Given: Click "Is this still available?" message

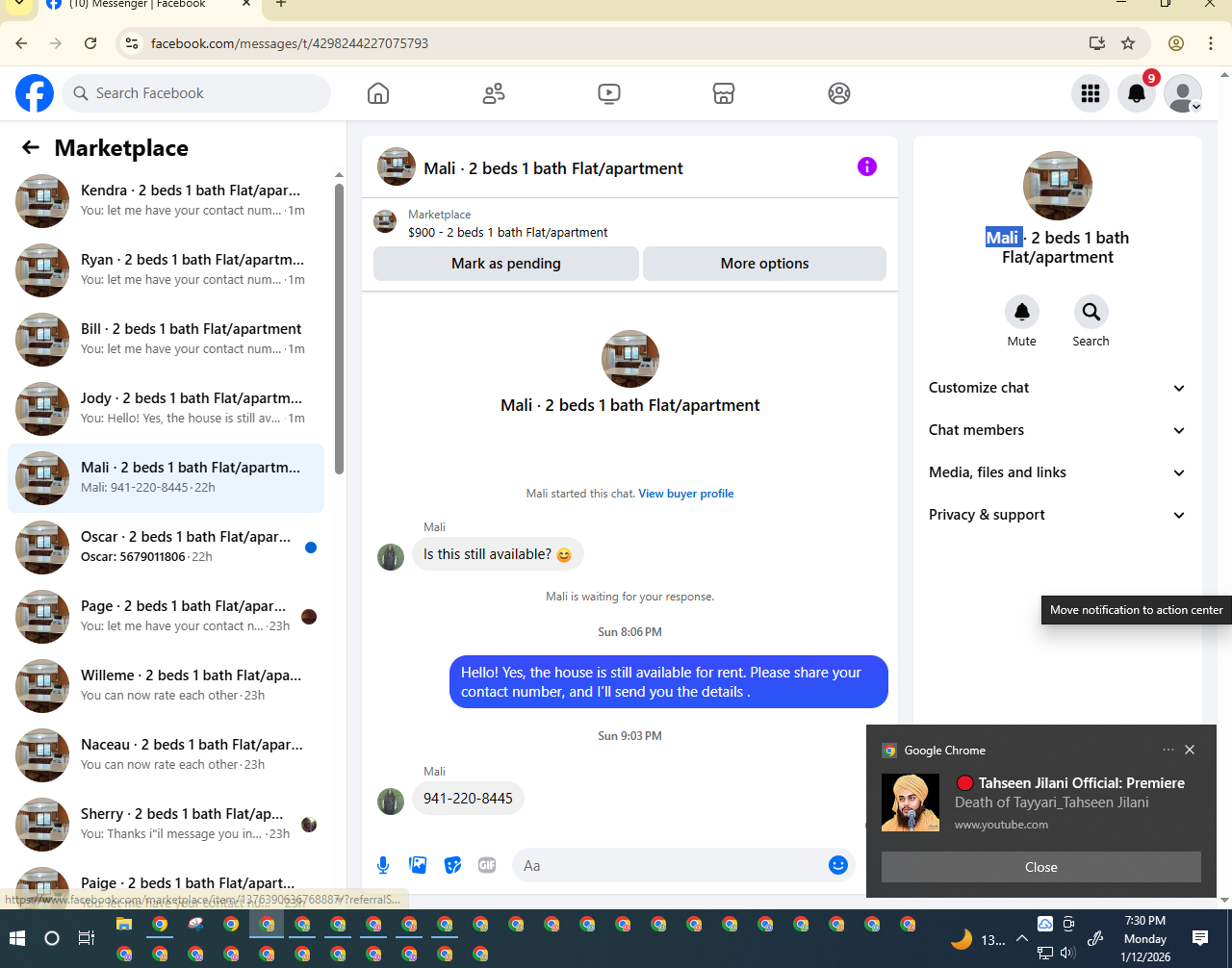Looking at the screenshot, I should click(498, 554).
